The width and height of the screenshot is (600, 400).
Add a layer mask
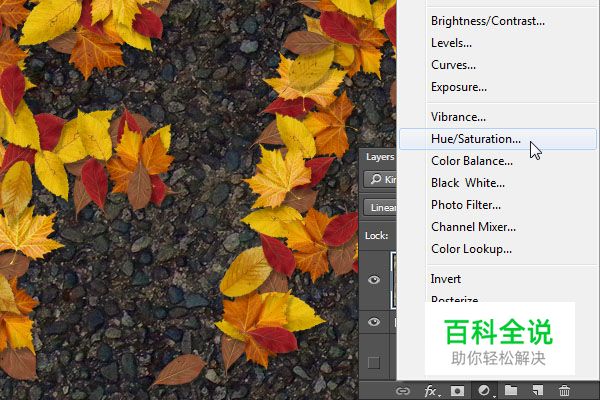pyautogui.click(x=457, y=391)
